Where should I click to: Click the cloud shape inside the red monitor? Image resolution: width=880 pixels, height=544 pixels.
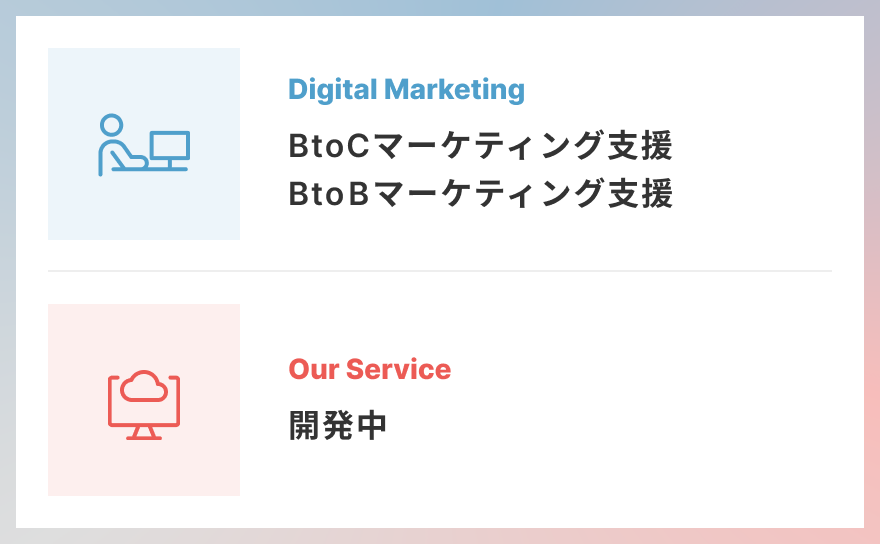144,386
